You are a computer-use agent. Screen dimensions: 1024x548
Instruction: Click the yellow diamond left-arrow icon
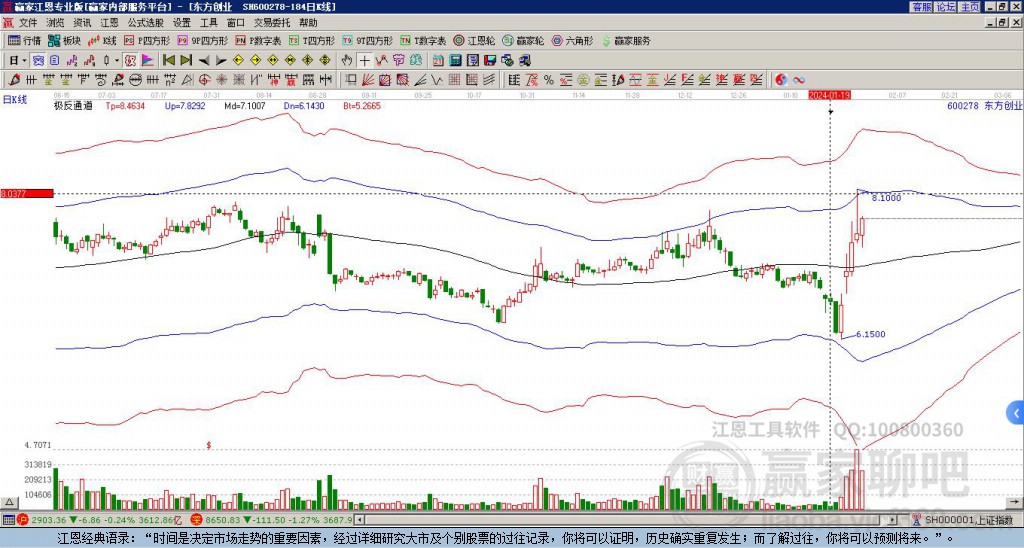point(238,61)
